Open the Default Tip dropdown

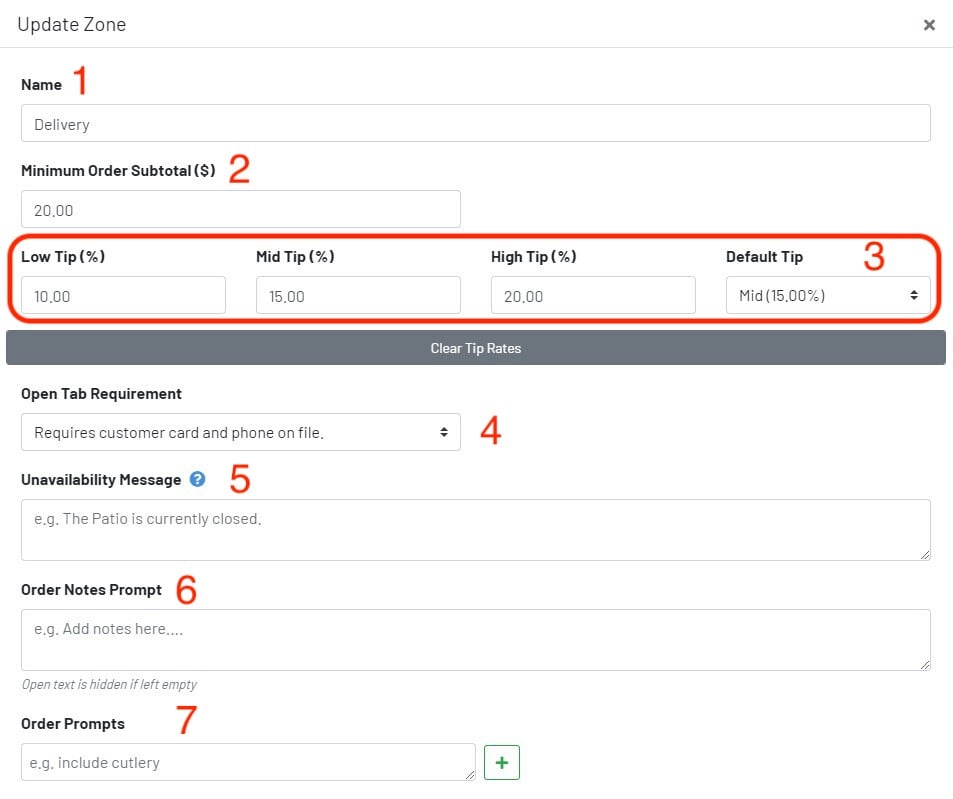coord(827,296)
